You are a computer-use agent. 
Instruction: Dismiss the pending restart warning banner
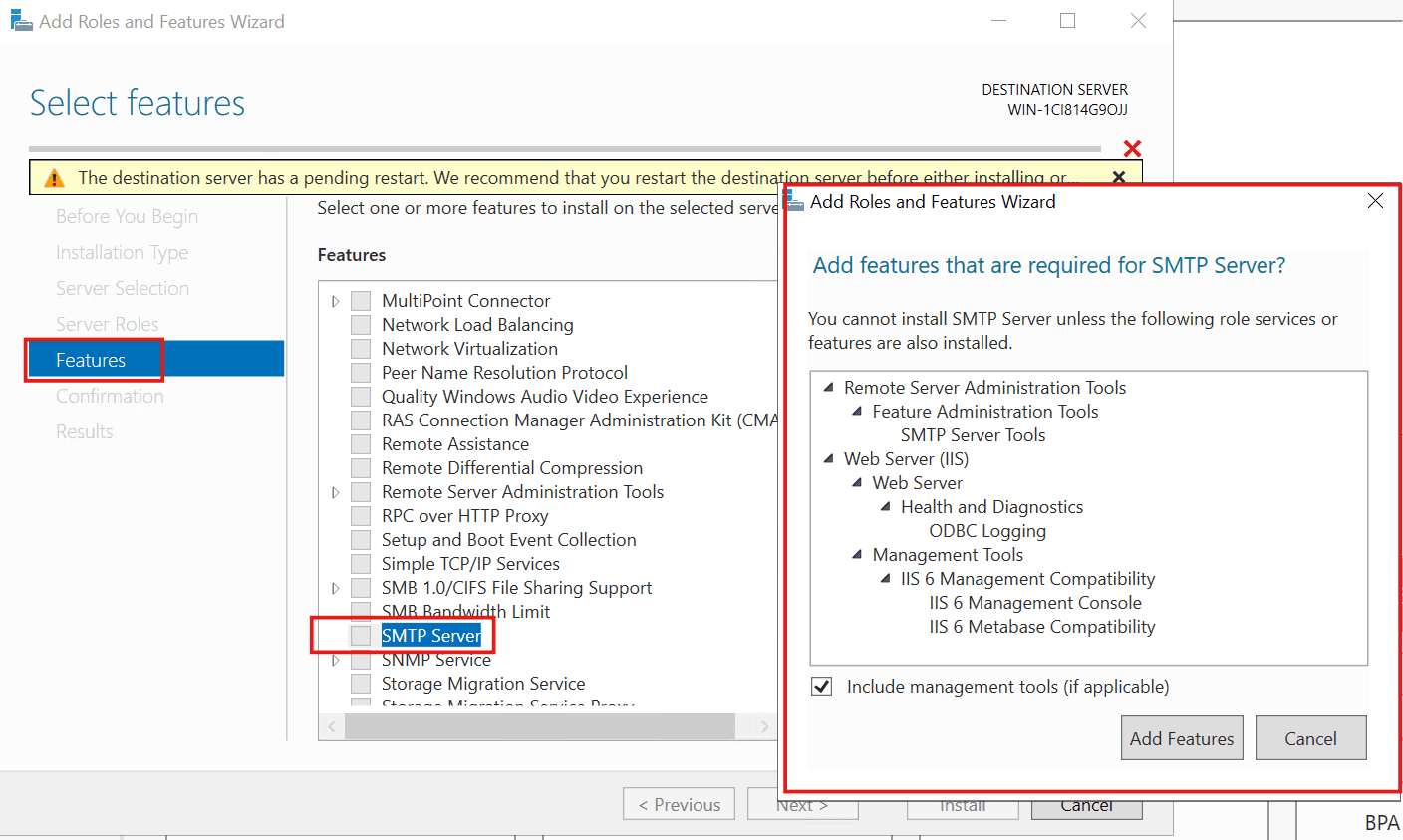click(x=1118, y=176)
